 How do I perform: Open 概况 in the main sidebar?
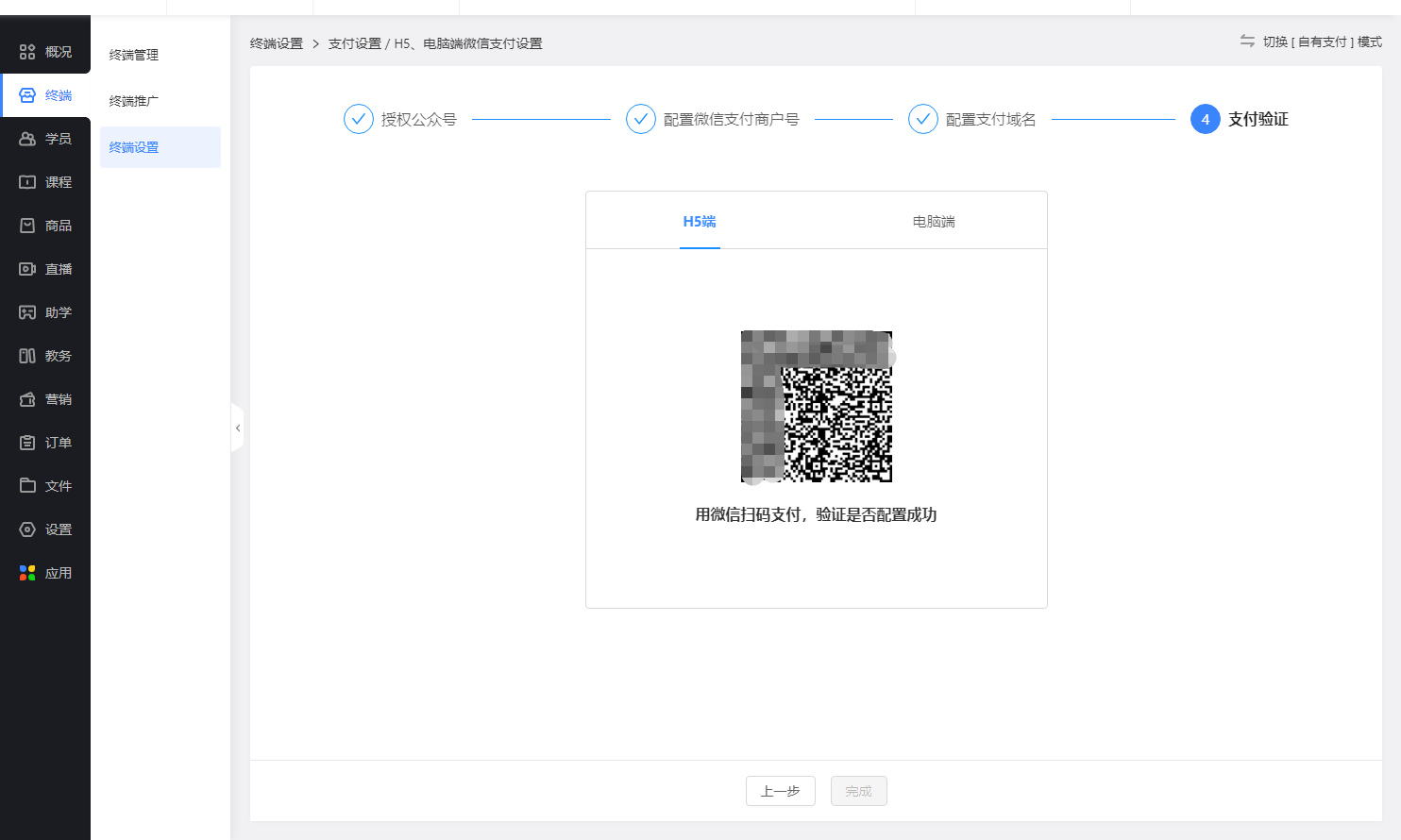[59, 52]
